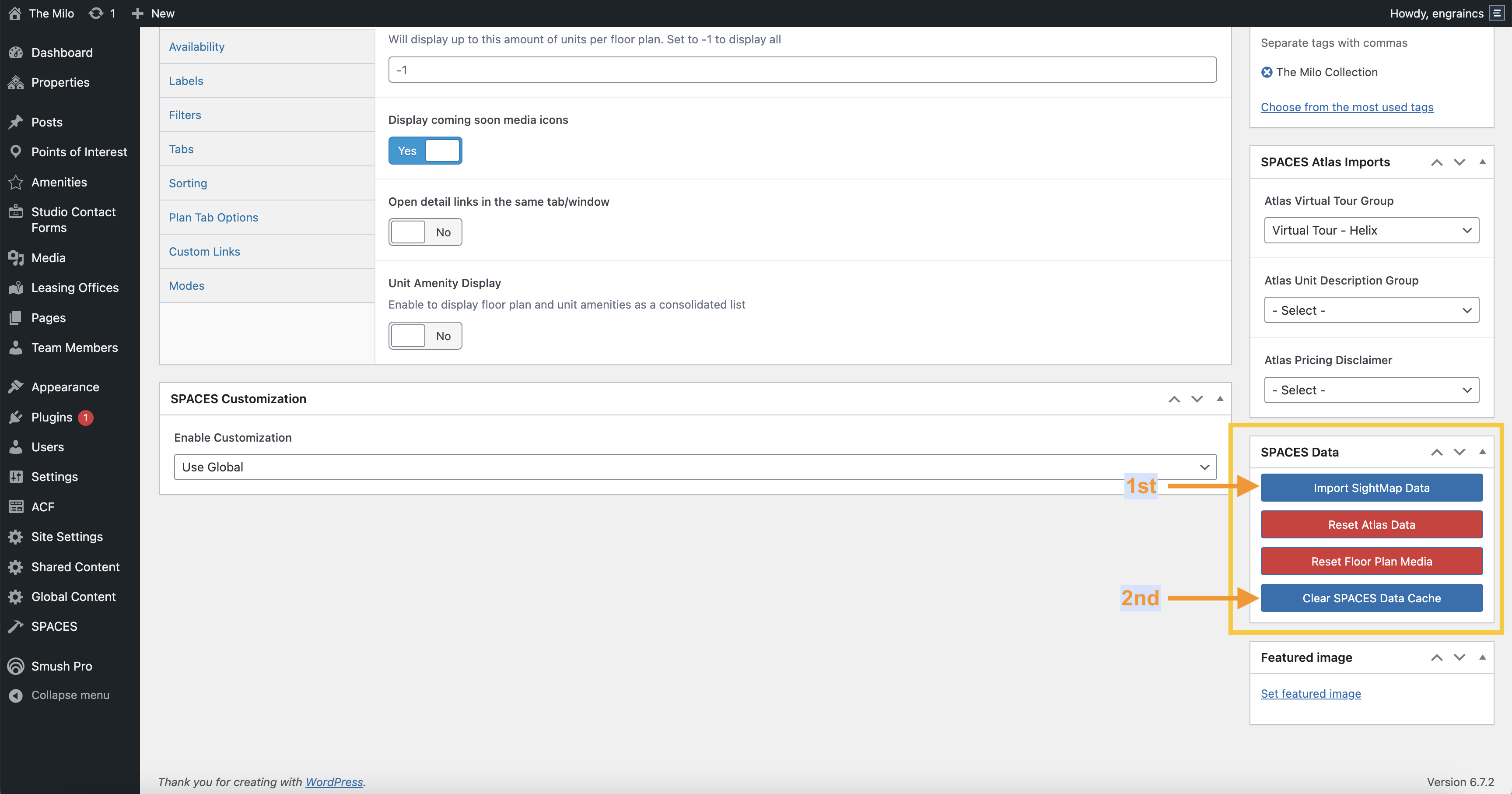Move SPACES Data panel down
The width and height of the screenshot is (1512, 794).
(x=1459, y=452)
